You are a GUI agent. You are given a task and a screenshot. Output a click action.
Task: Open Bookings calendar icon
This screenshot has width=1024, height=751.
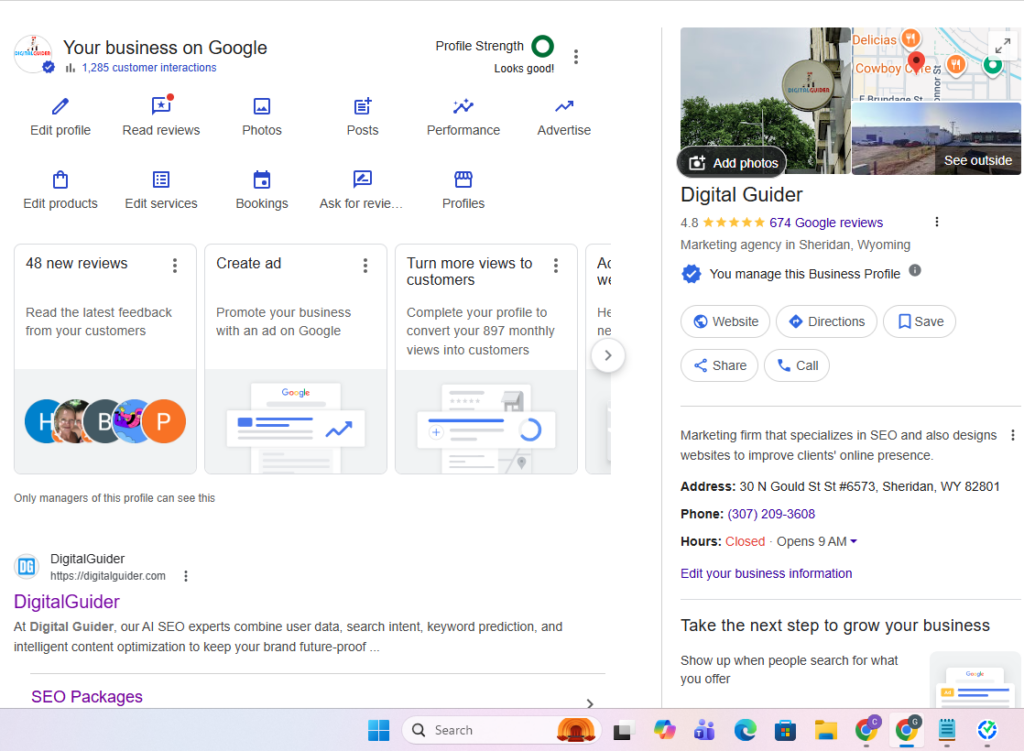pos(262,179)
